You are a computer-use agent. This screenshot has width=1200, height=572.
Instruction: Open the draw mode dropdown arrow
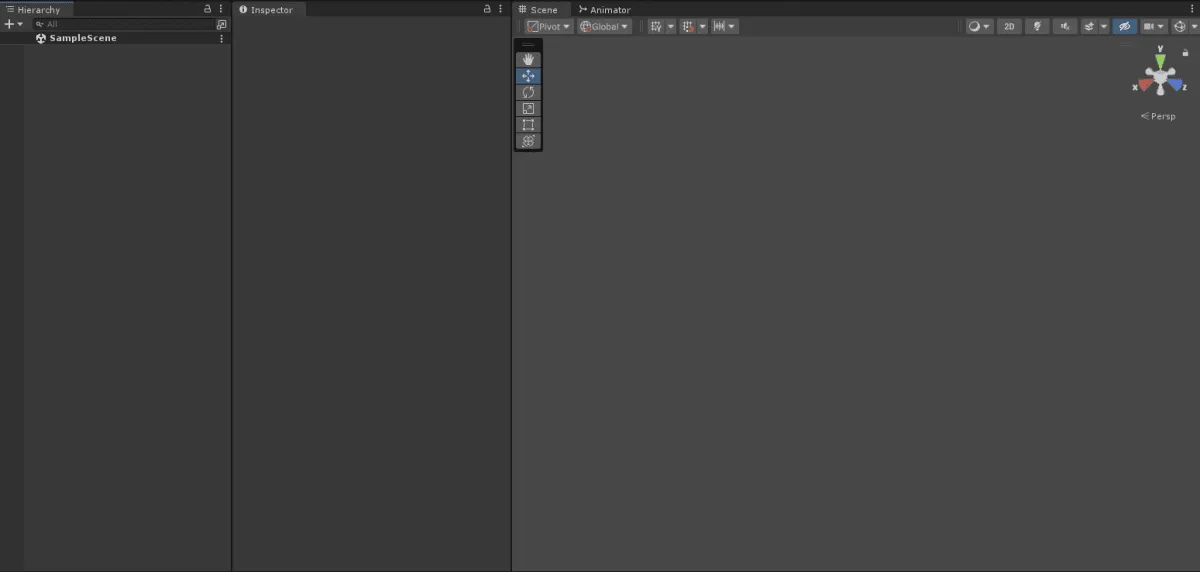(x=987, y=27)
